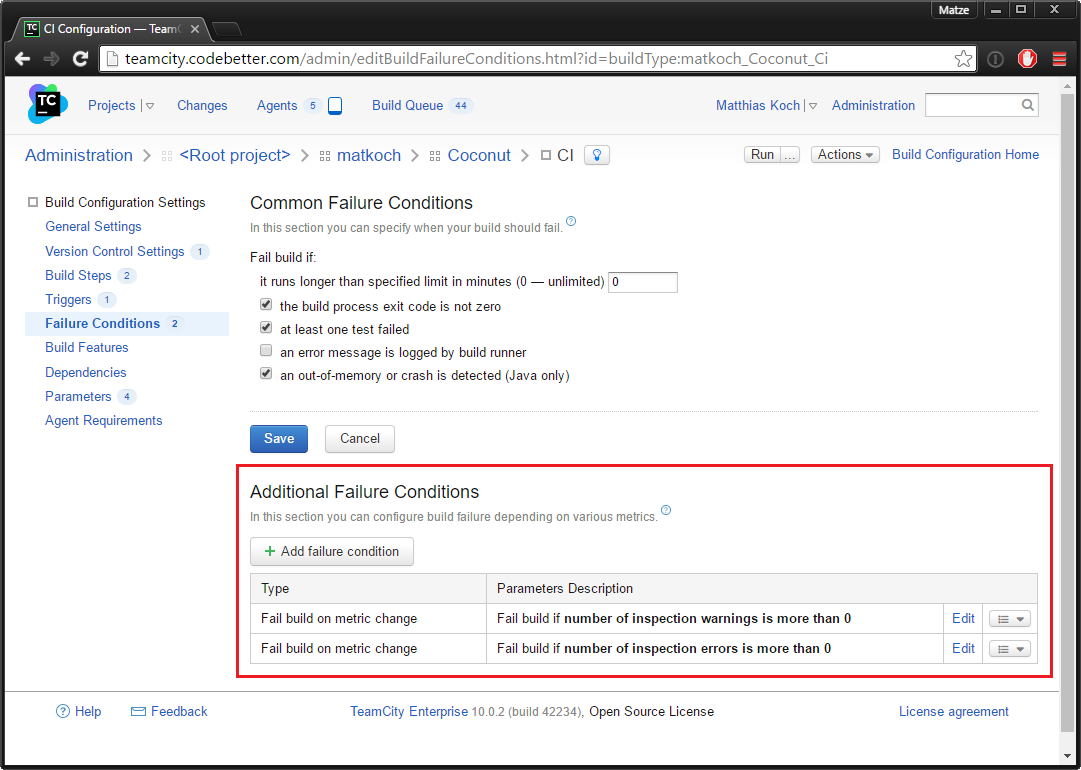Click the time limit minutes input field
This screenshot has height=770, width=1081.
coord(643,282)
